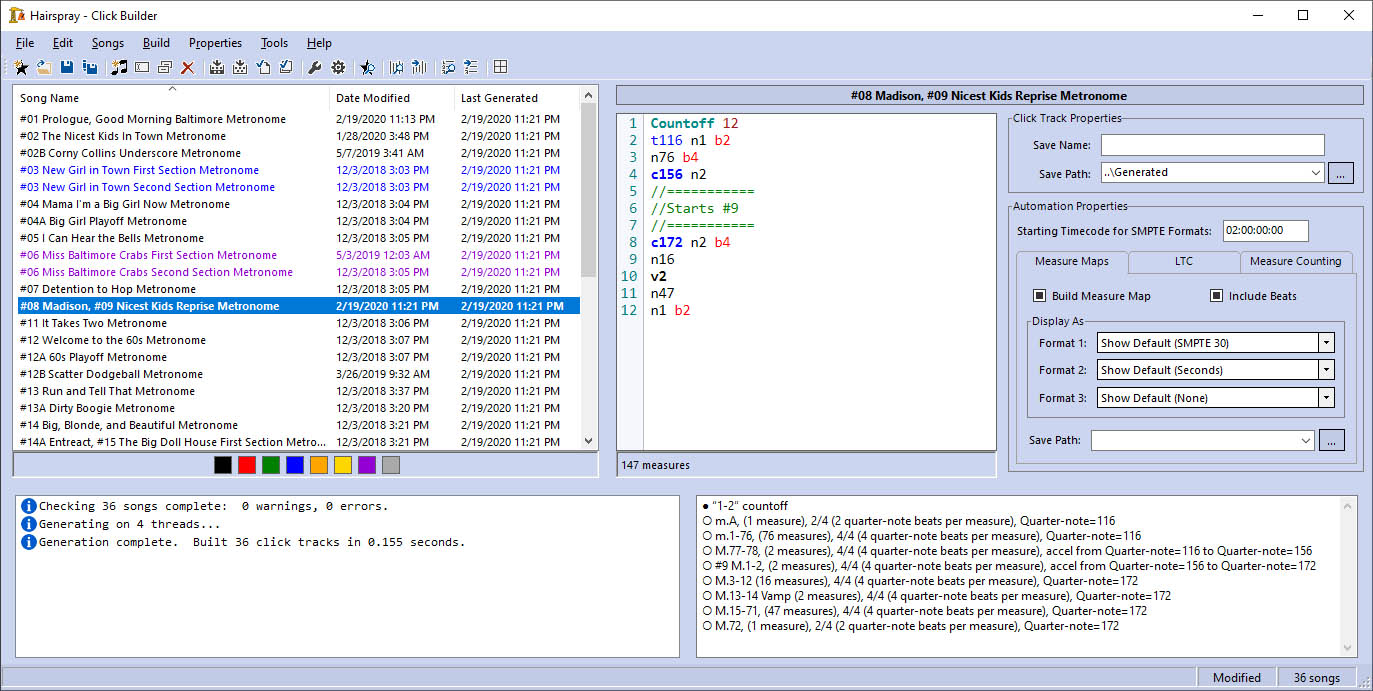Click info icon beside 'Generation complete'

(x=29, y=542)
